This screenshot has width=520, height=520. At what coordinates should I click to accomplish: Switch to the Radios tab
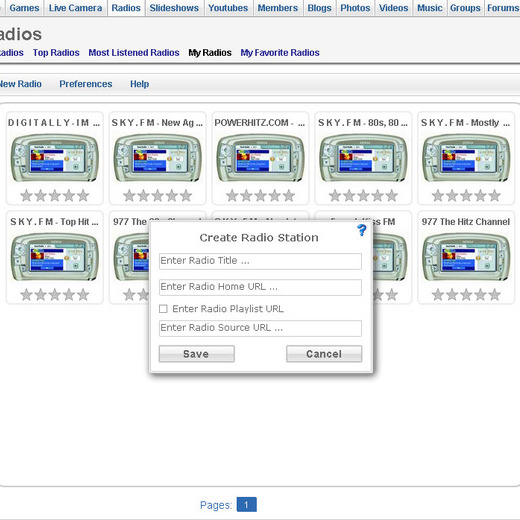point(126,8)
